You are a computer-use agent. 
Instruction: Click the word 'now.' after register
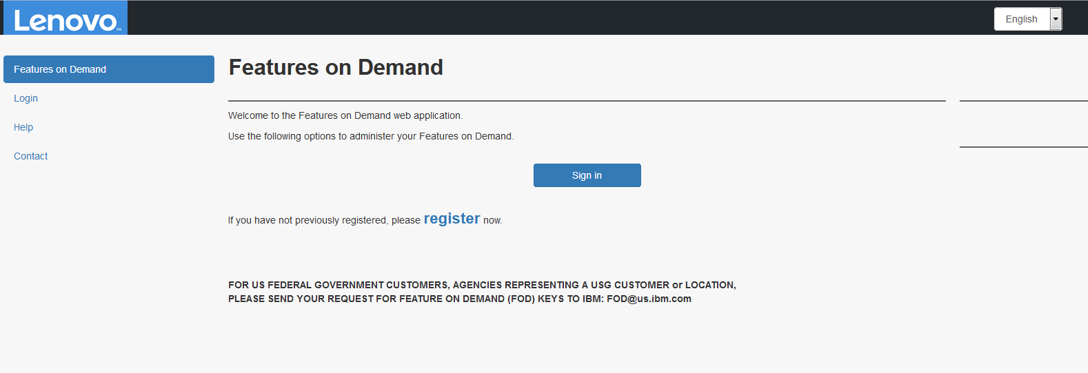pos(493,220)
